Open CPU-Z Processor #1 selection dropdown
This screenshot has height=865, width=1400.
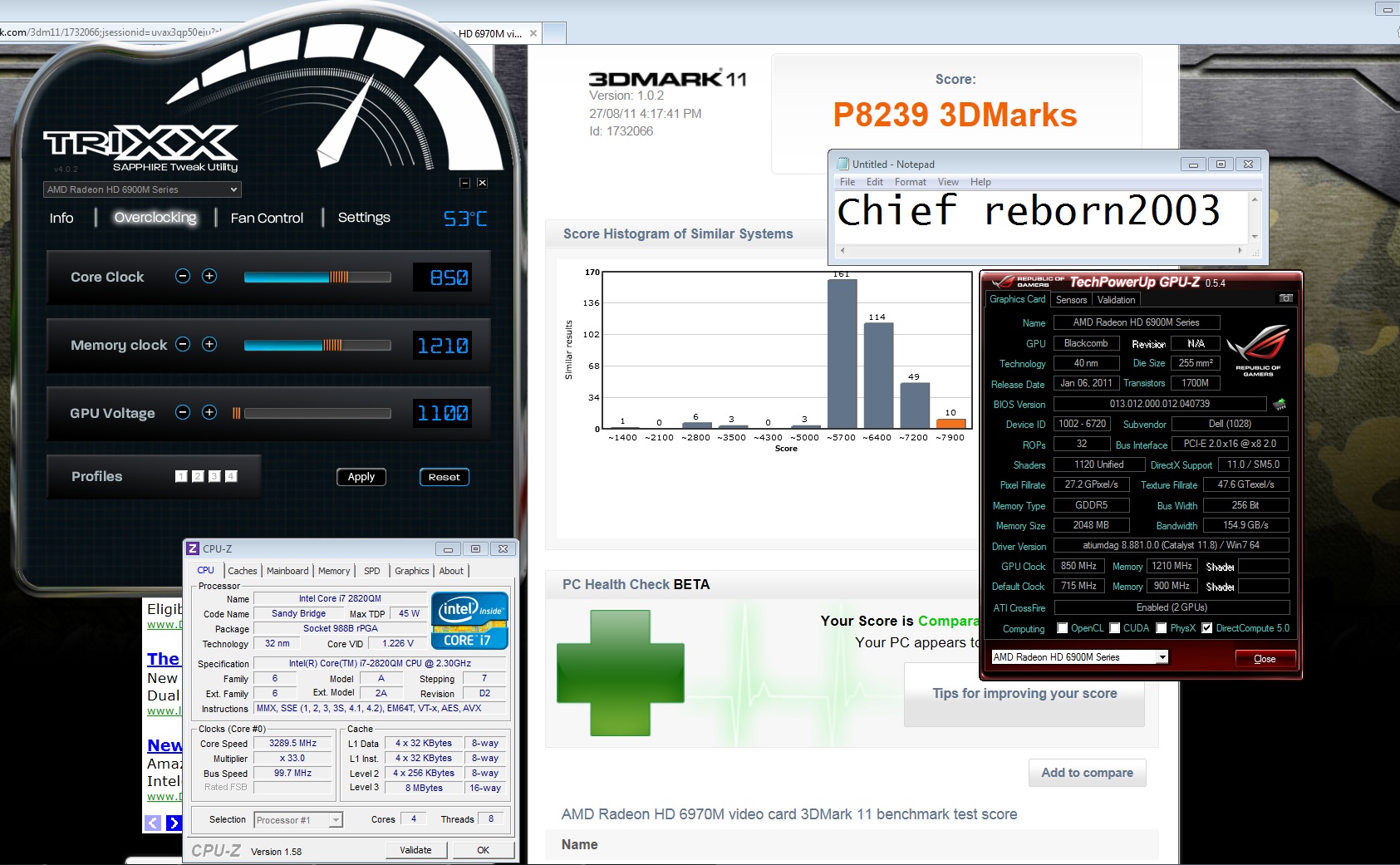[298, 820]
